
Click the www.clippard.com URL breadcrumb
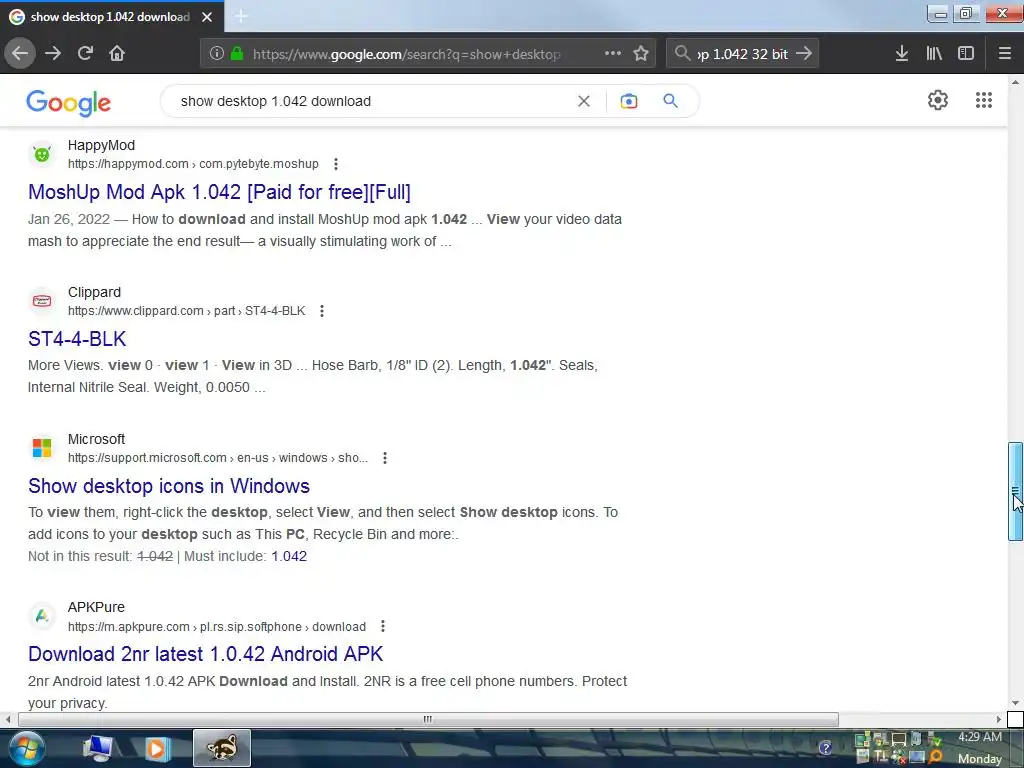187,311
